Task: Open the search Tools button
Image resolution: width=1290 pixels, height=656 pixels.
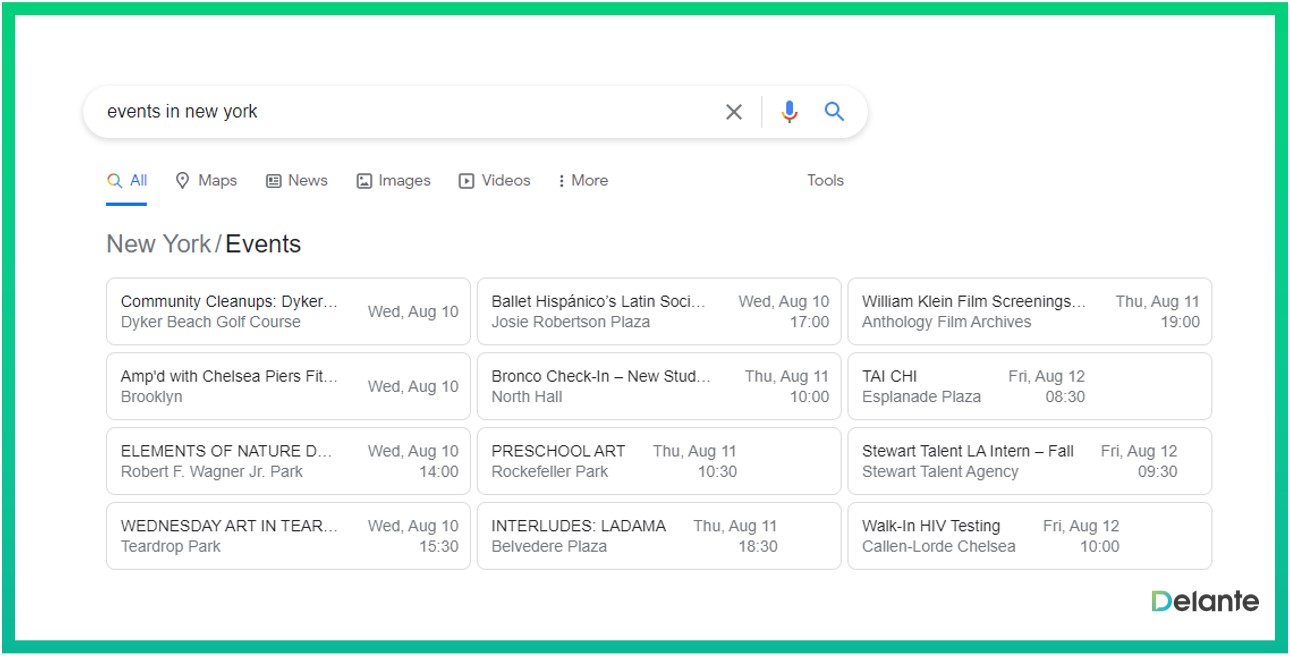Action: click(825, 181)
